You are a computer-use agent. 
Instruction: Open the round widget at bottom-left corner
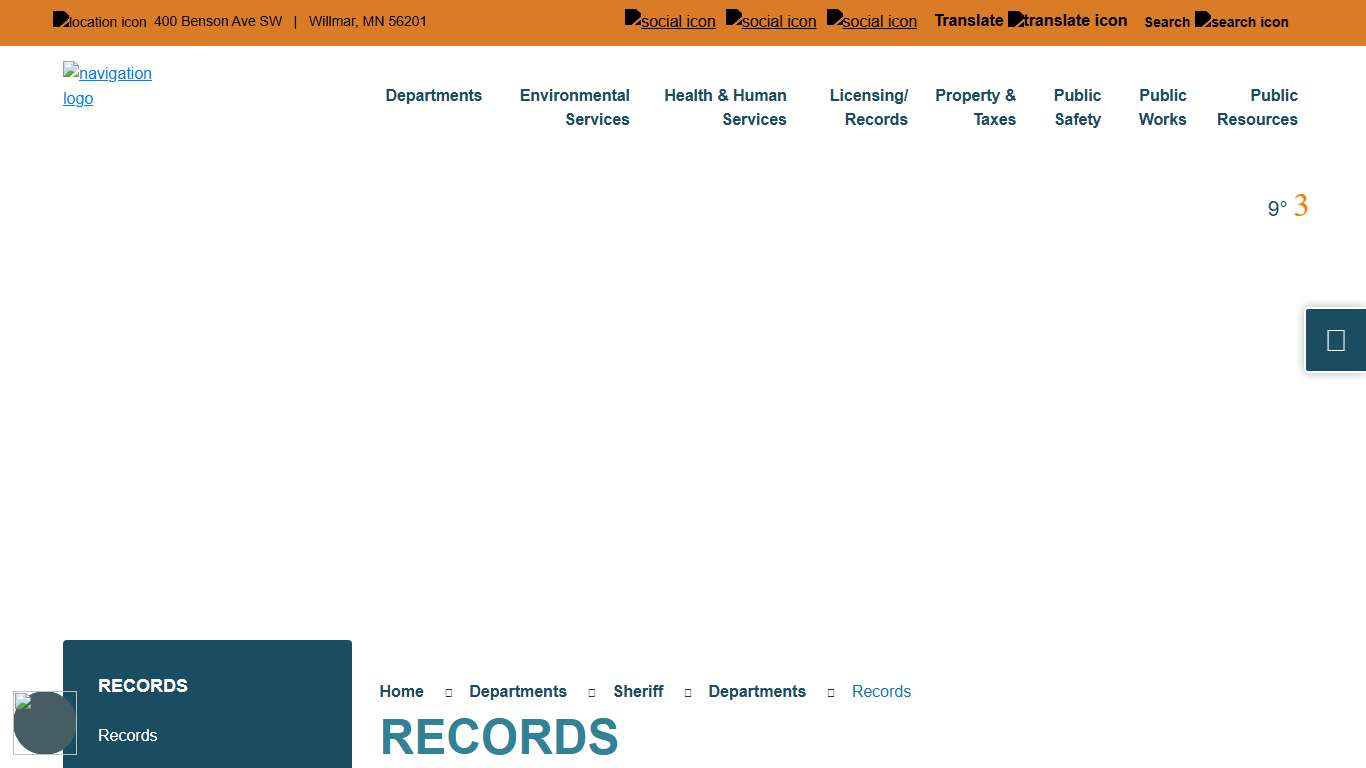tap(45, 722)
